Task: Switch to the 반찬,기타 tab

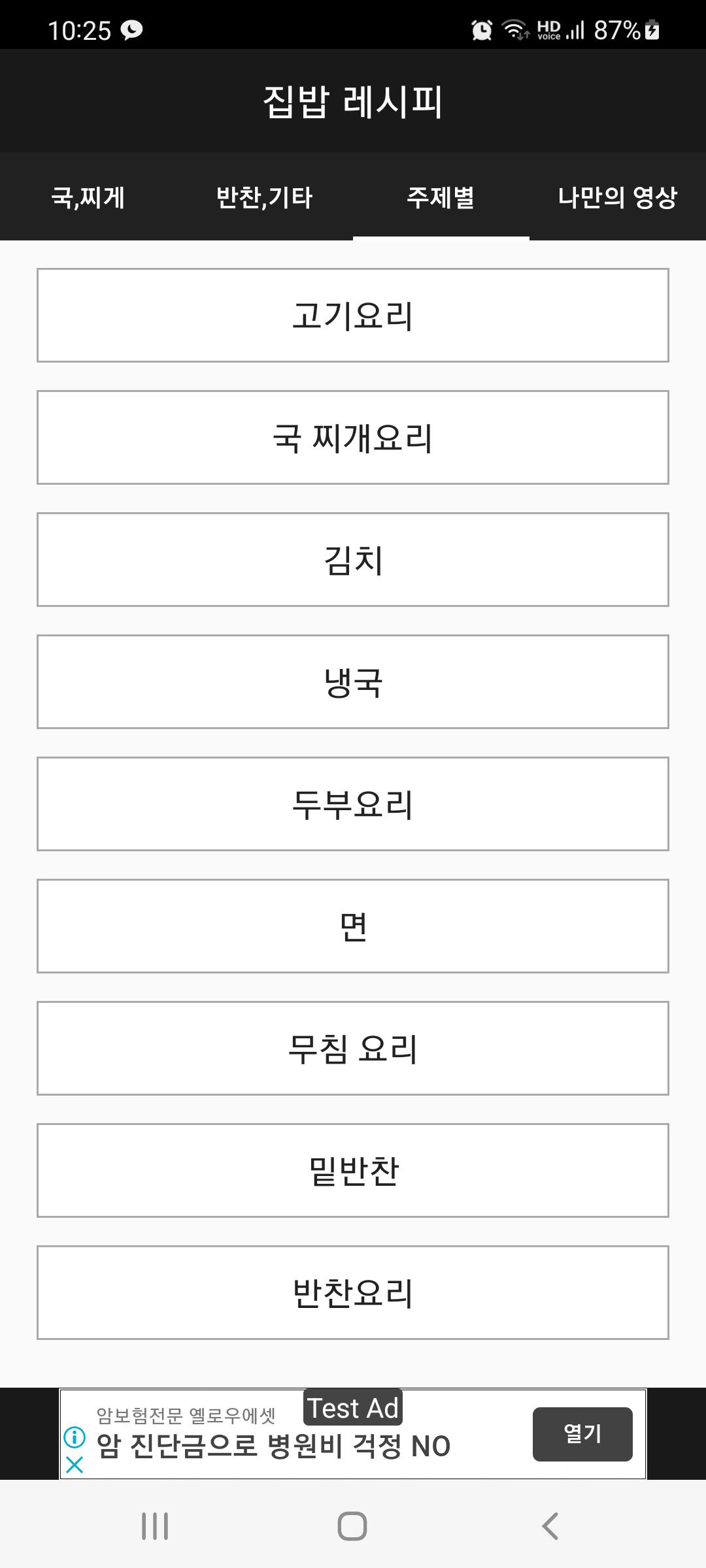Action: click(x=265, y=197)
